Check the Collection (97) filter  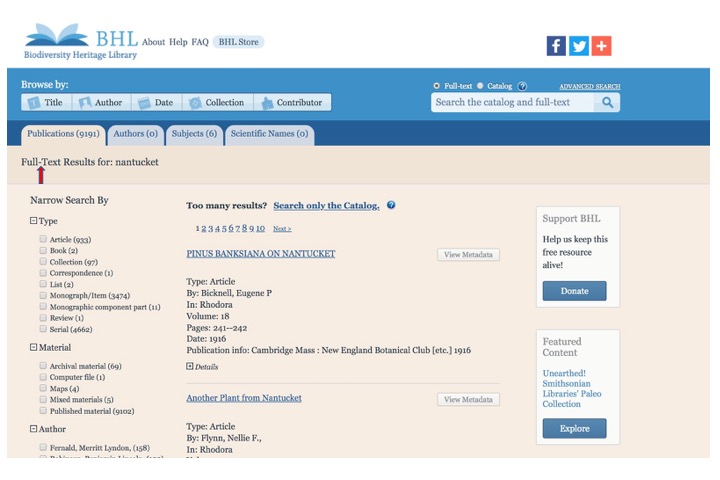point(43,261)
